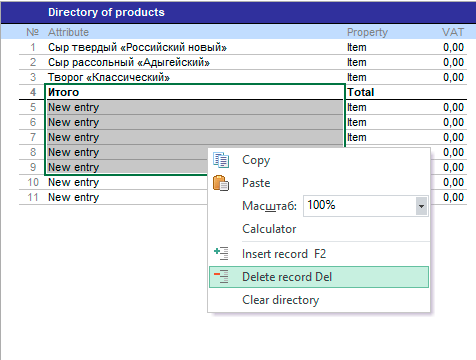Click the Итого cell in row 4
The image size is (476, 360).
click(195, 92)
